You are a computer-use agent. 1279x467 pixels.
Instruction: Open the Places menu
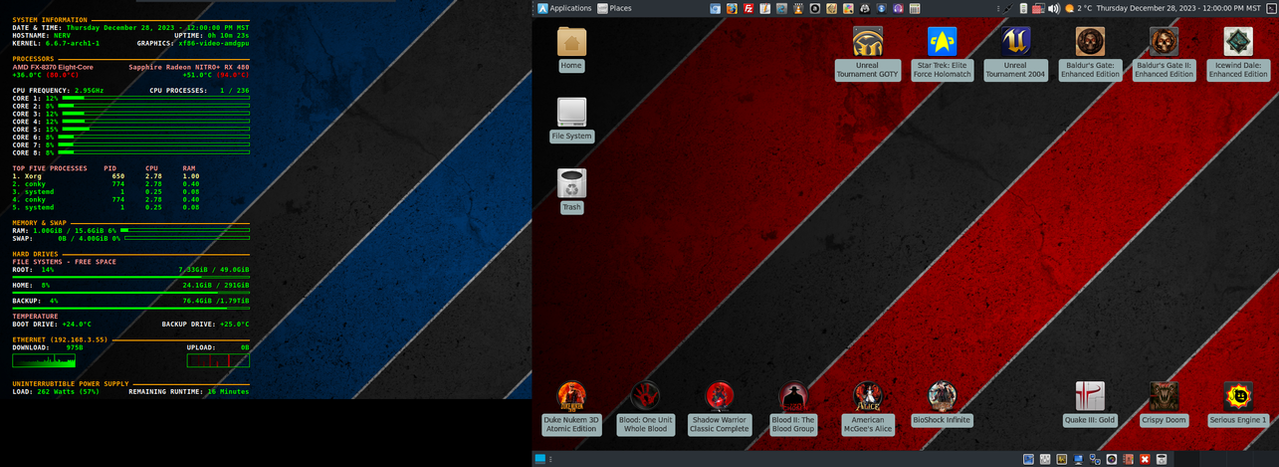click(614, 8)
